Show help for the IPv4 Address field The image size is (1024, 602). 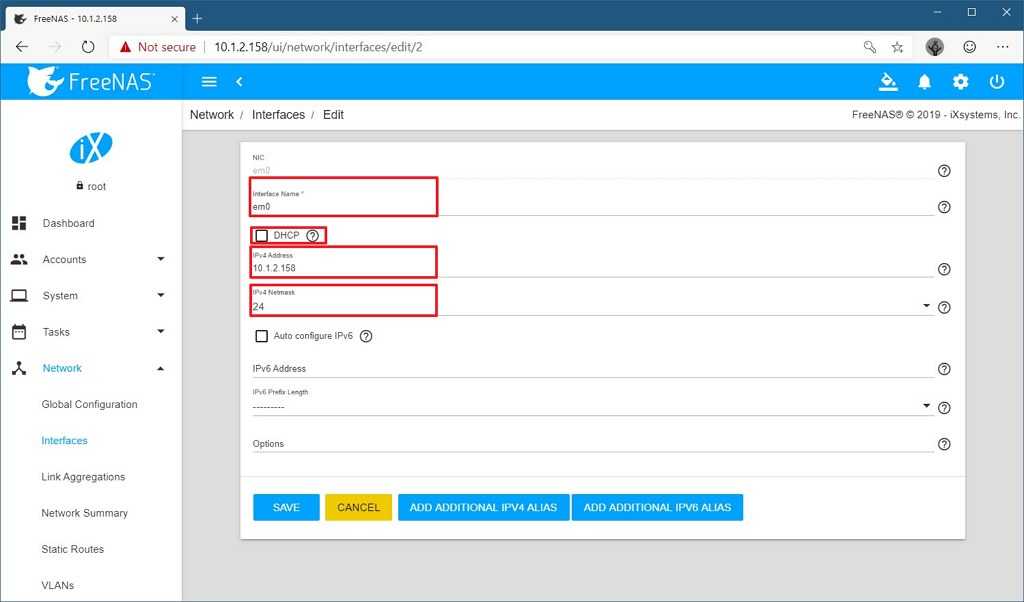[x=944, y=269]
